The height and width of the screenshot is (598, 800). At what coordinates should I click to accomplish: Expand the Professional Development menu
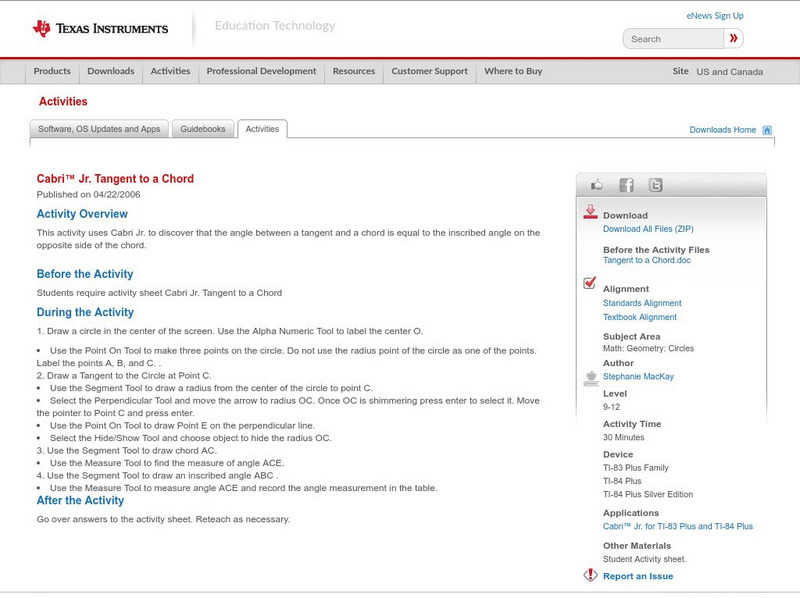261,72
